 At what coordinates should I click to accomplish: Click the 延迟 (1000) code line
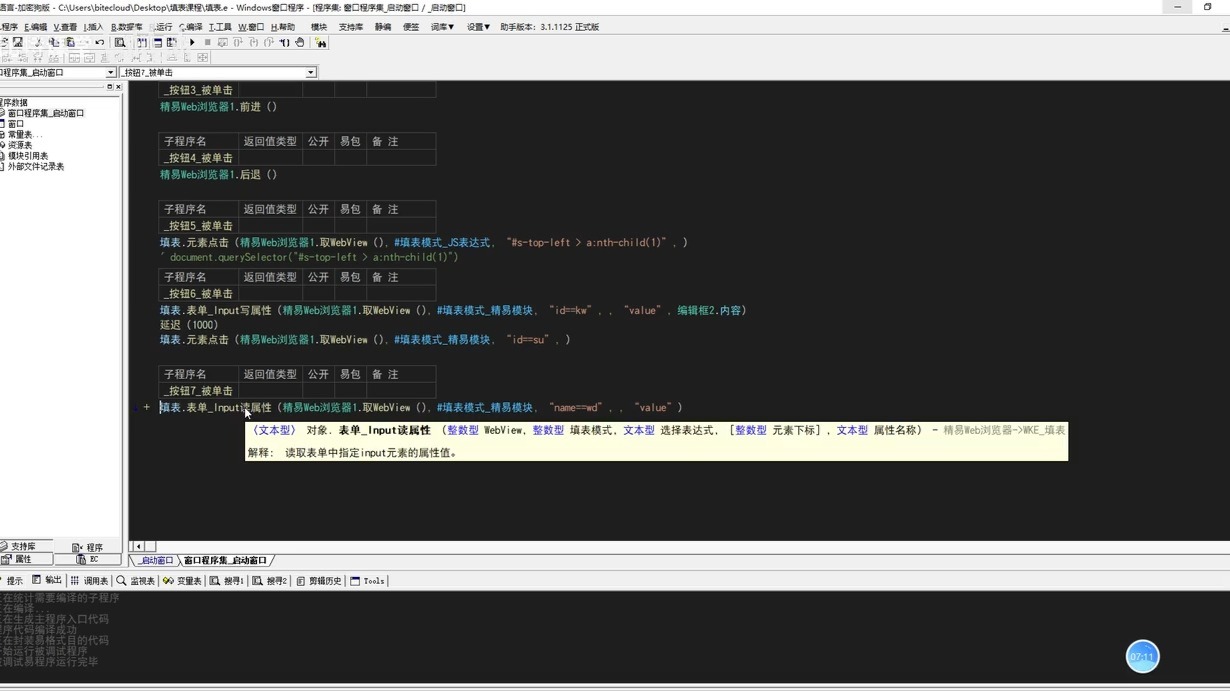[189, 325]
